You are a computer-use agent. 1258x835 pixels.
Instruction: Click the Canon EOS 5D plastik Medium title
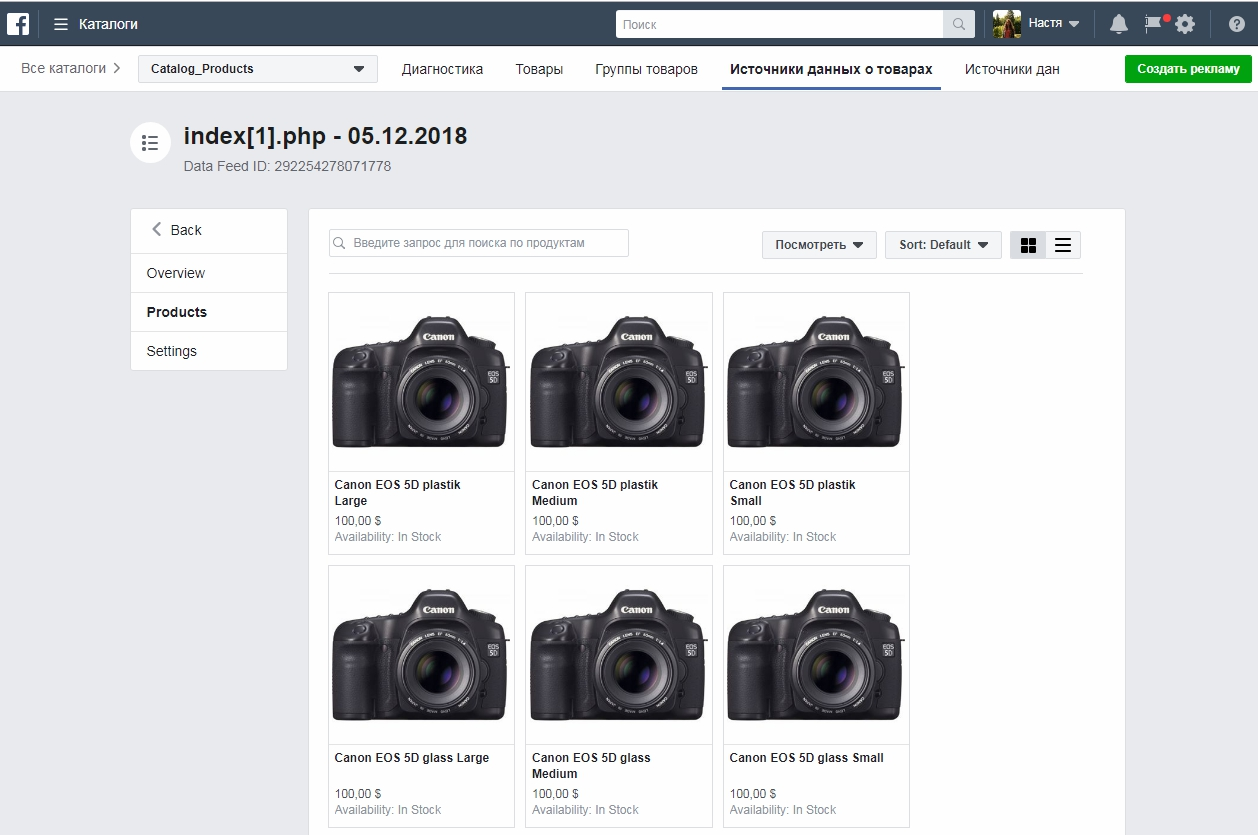point(595,493)
